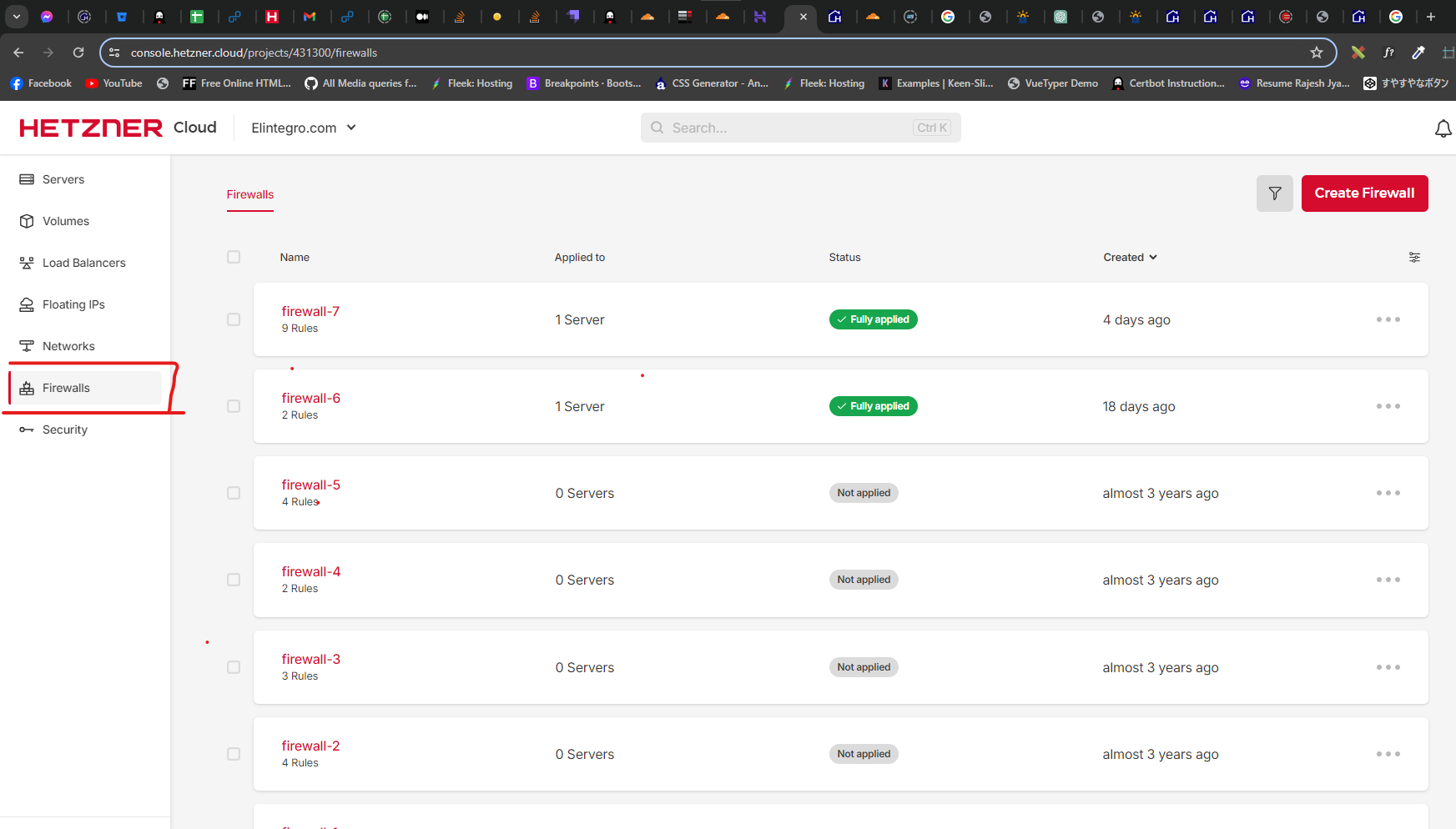This screenshot has width=1456, height=829.
Task: Close the active browser tab
Action: pos(803,17)
